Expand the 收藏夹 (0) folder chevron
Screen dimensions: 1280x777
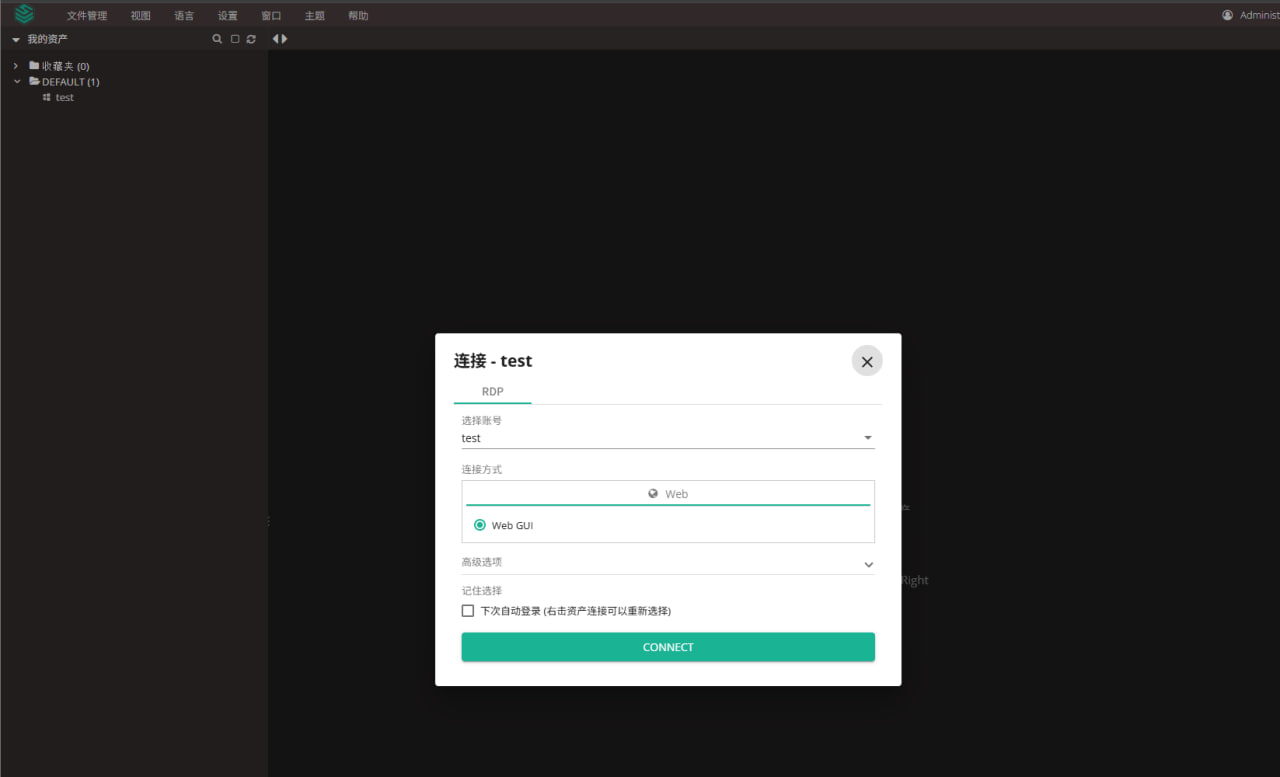coord(16,66)
